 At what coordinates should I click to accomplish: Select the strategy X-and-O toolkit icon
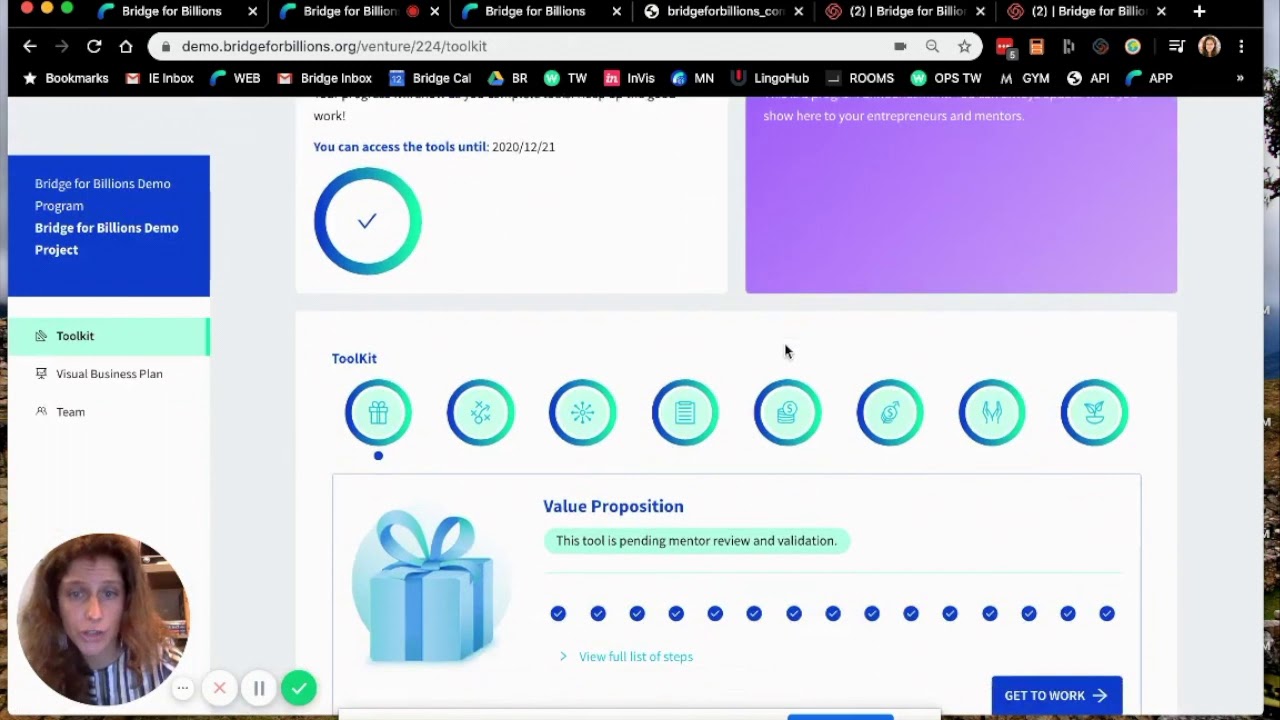(481, 412)
